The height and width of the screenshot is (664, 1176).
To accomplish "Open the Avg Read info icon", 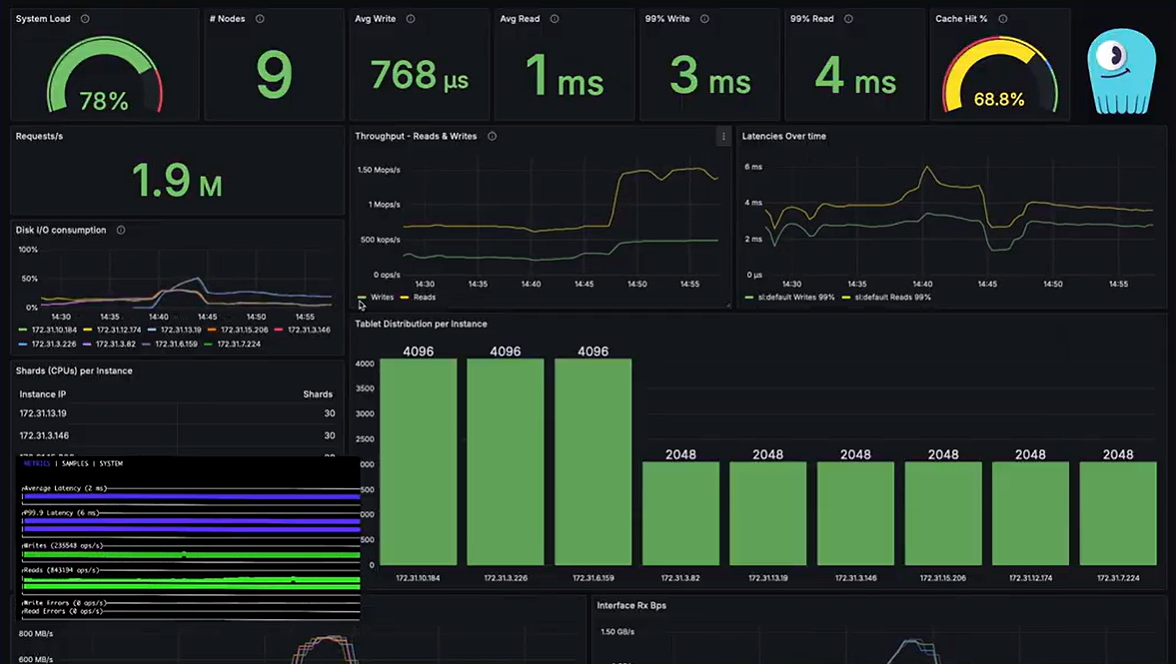I will pos(554,19).
